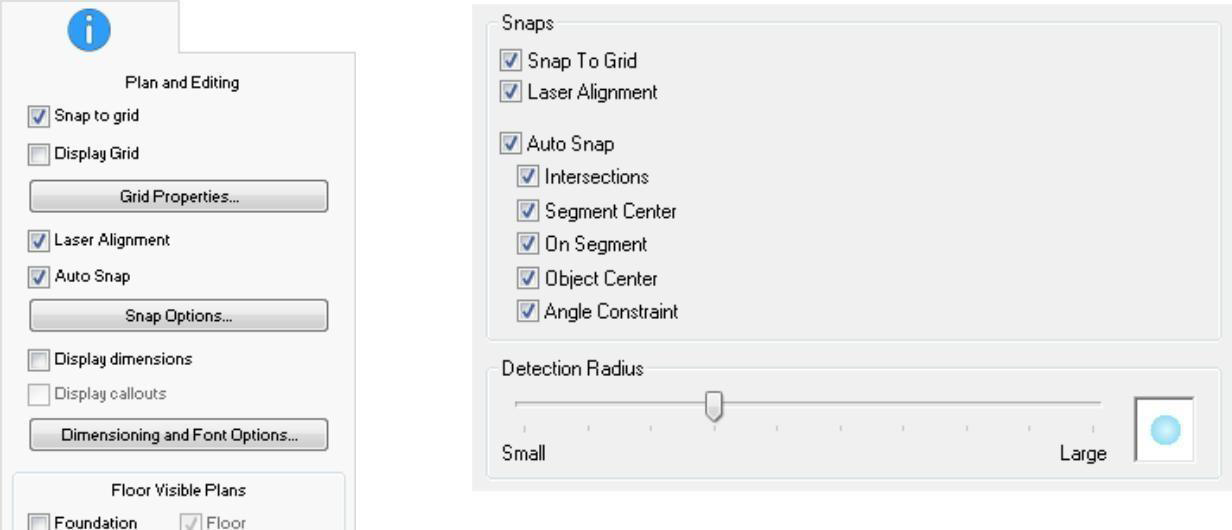Open Dimensioning and Font Options
The height and width of the screenshot is (530, 1232).
click(179, 435)
